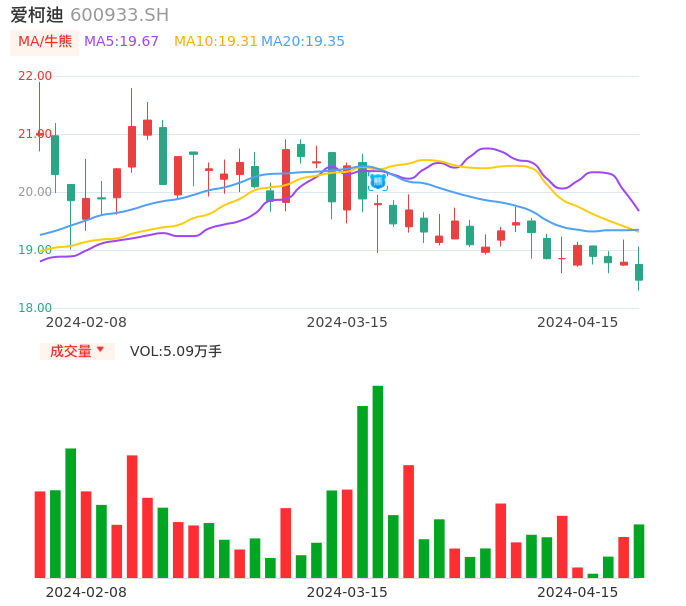Click the MA/牛熊 indicator button
Viewport: 686px width, 606px height.
point(44,42)
